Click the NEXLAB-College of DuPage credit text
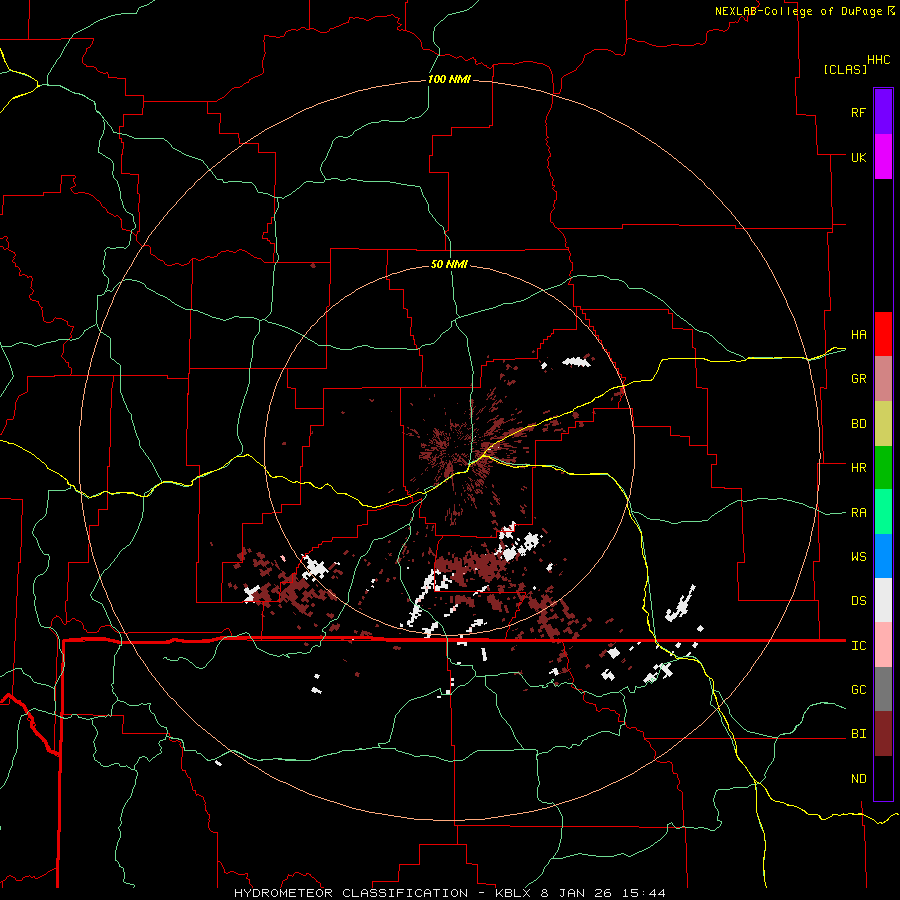 [798, 11]
